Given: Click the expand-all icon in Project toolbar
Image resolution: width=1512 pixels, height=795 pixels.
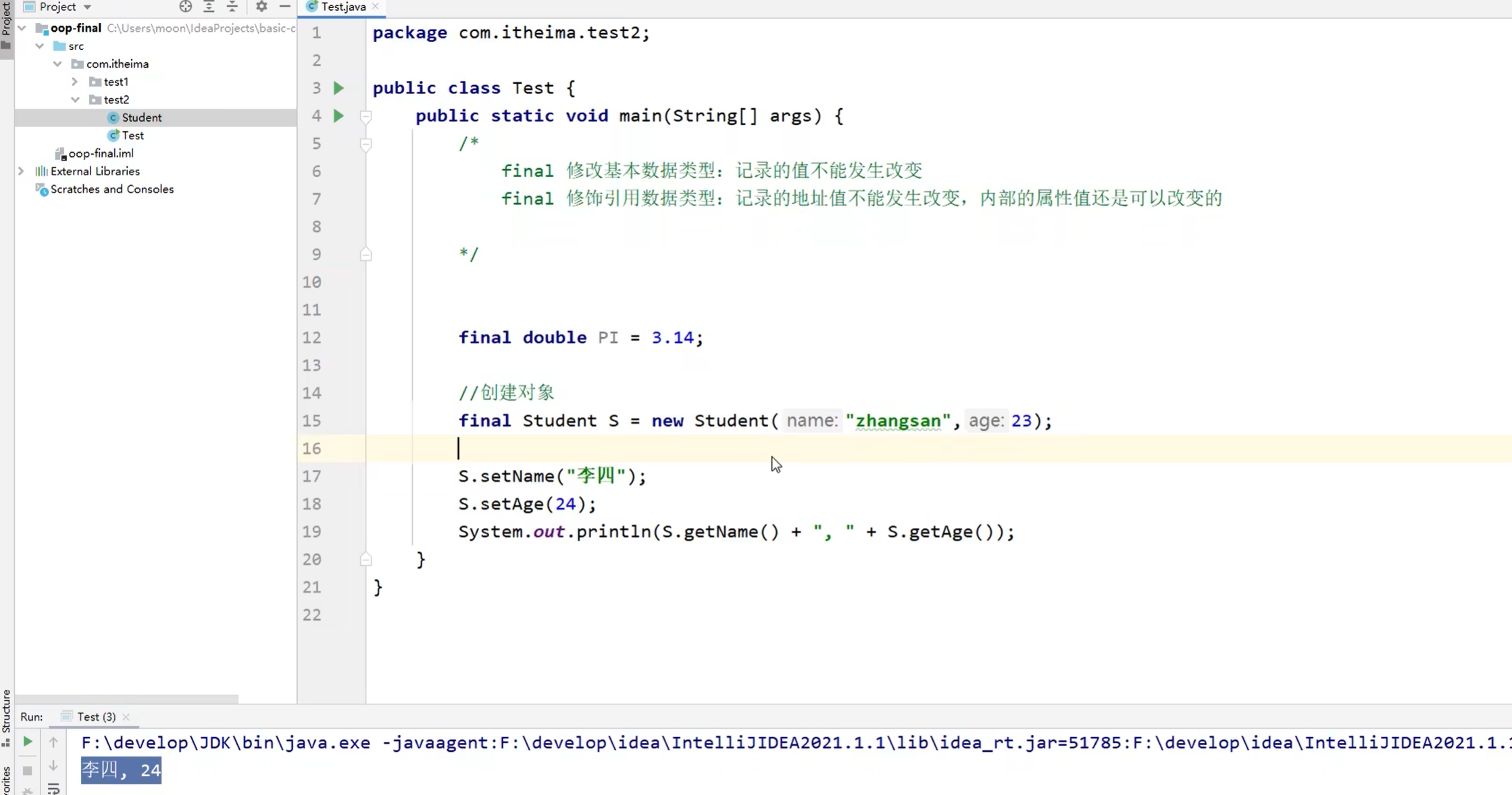Looking at the screenshot, I should click(x=209, y=7).
